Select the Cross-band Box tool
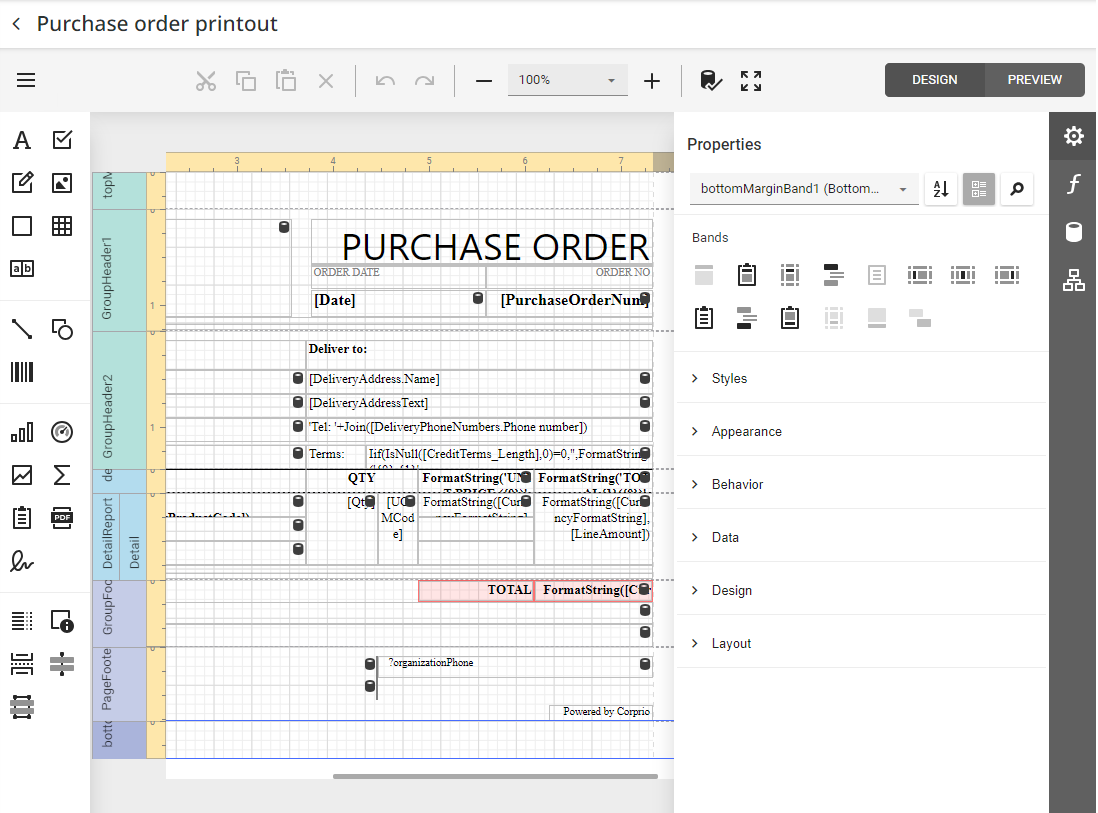 [22, 707]
